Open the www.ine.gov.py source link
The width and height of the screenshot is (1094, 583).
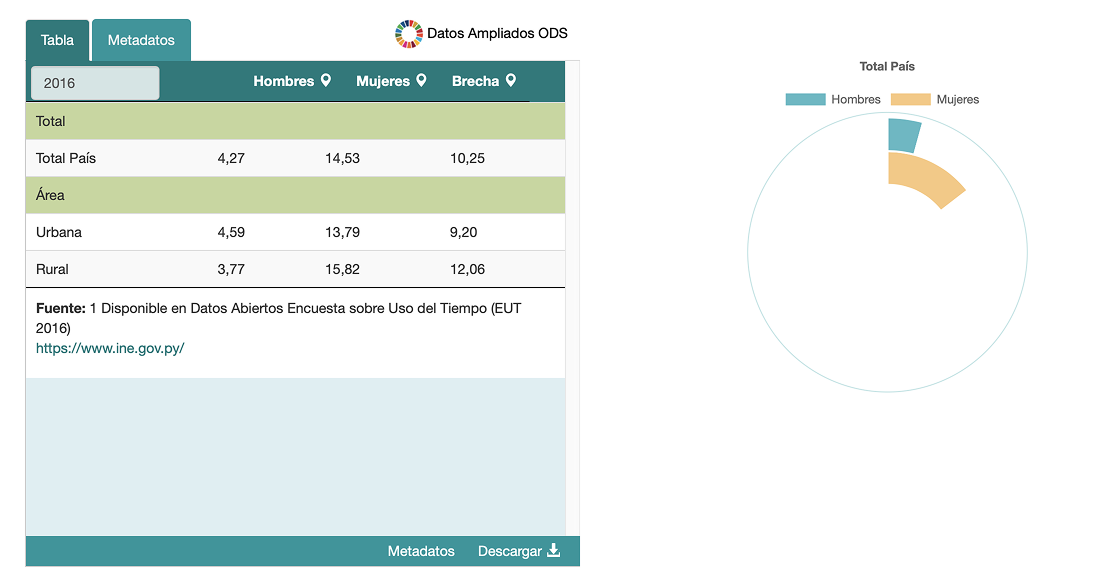110,348
